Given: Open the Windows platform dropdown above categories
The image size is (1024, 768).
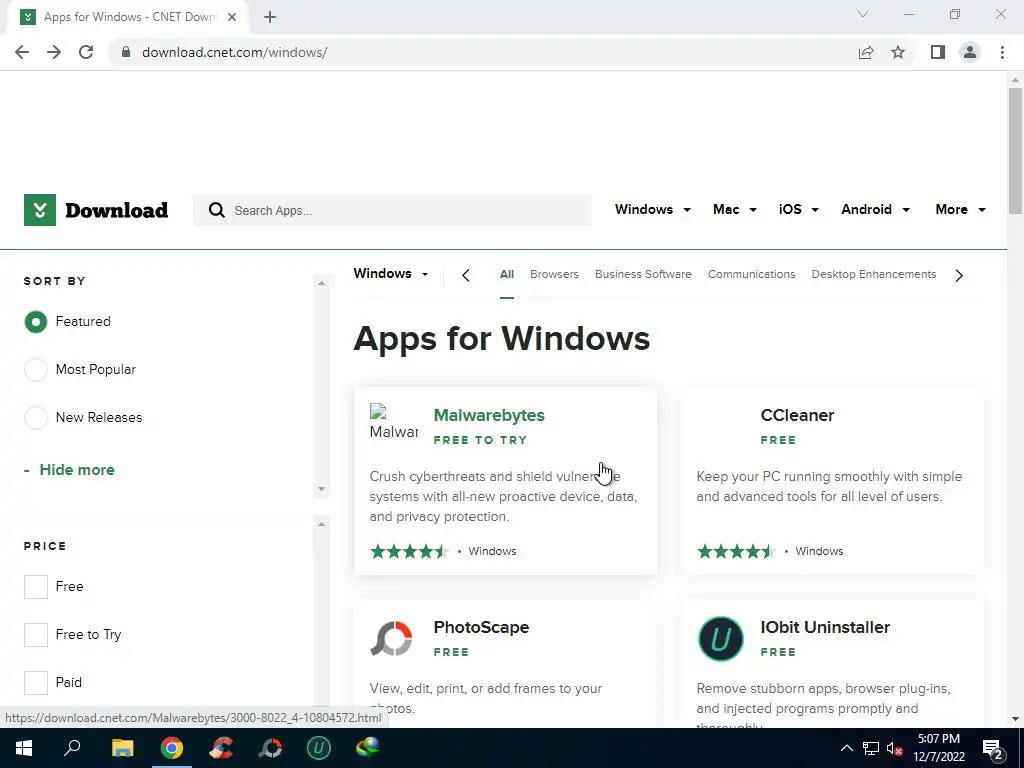Looking at the screenshot, I should [x=391, y=274].
